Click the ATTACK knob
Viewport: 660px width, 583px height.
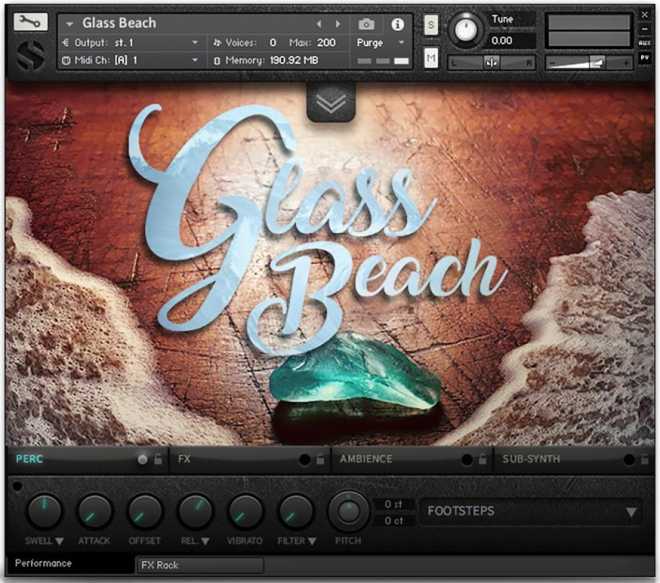pyautogui.click(x=94, y=511)
